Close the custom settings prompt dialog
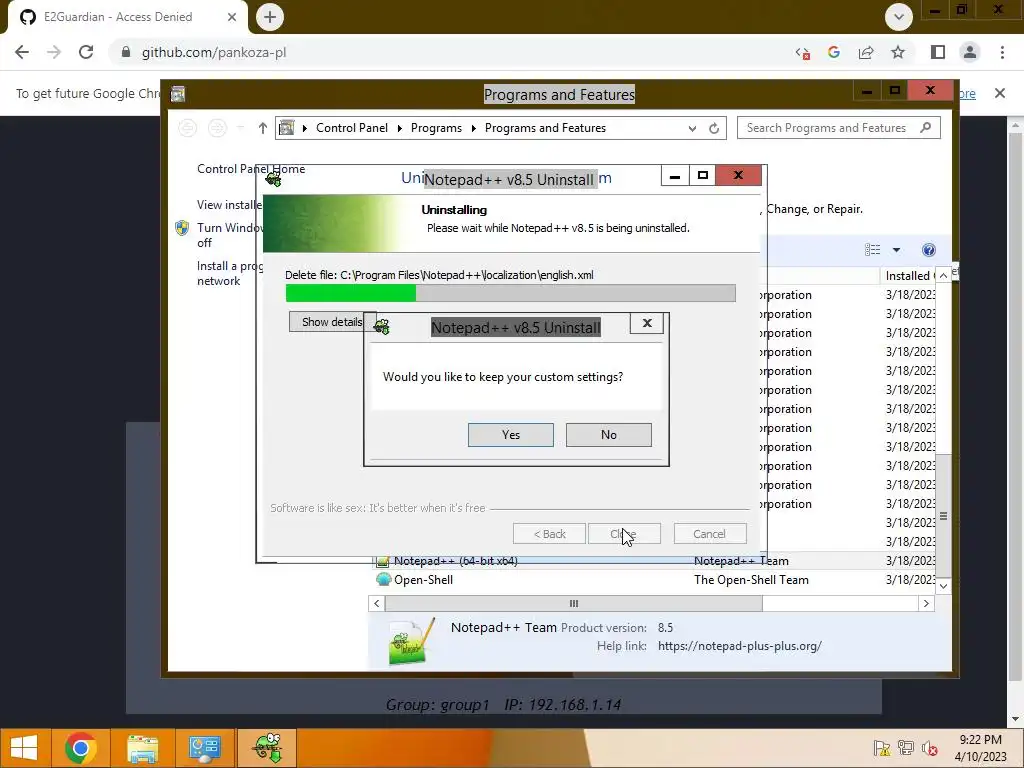Screen dimensions: 1024x768 click(x=647, y=323)
